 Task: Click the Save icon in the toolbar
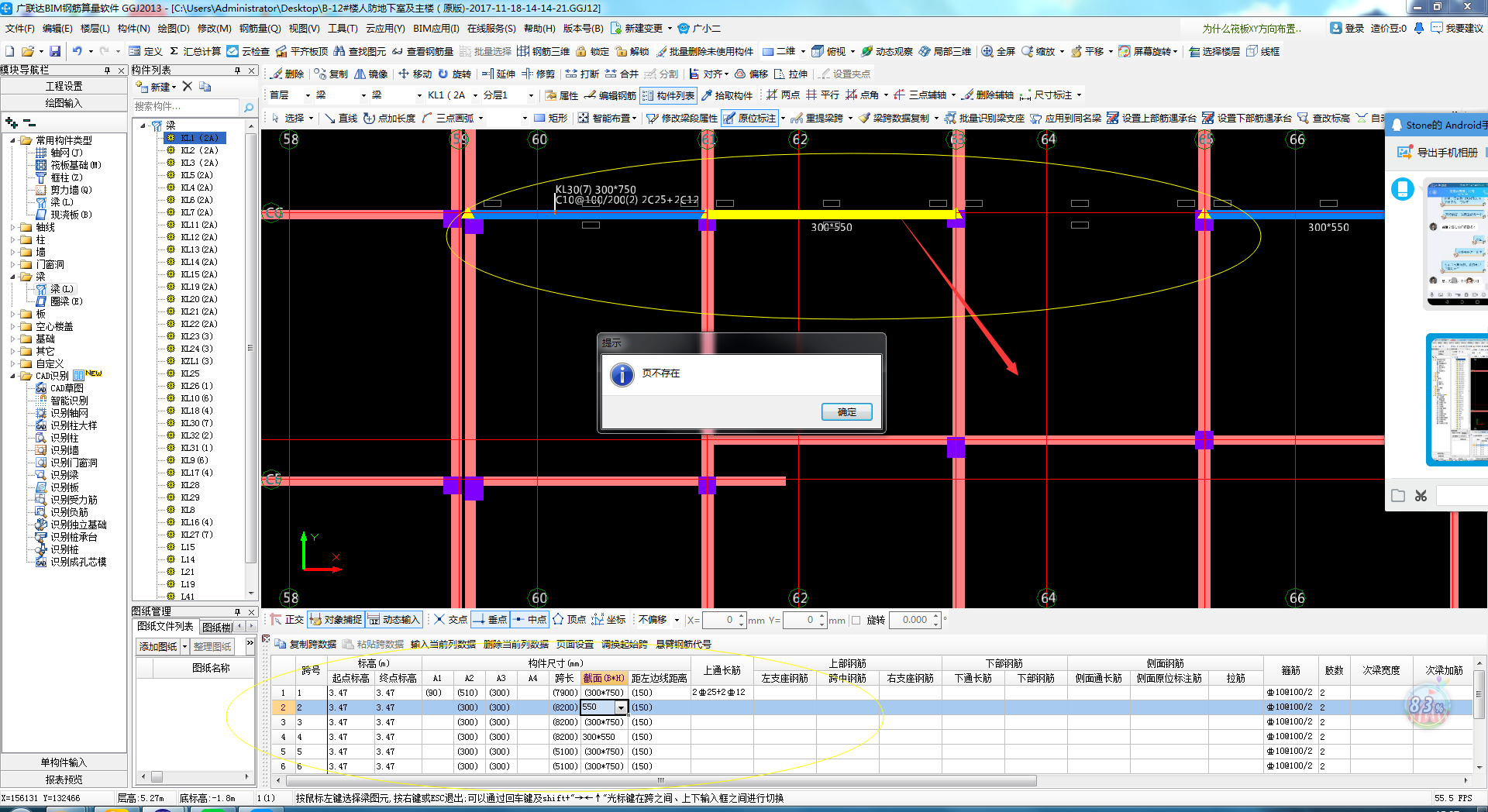click(x=55, y=51)
